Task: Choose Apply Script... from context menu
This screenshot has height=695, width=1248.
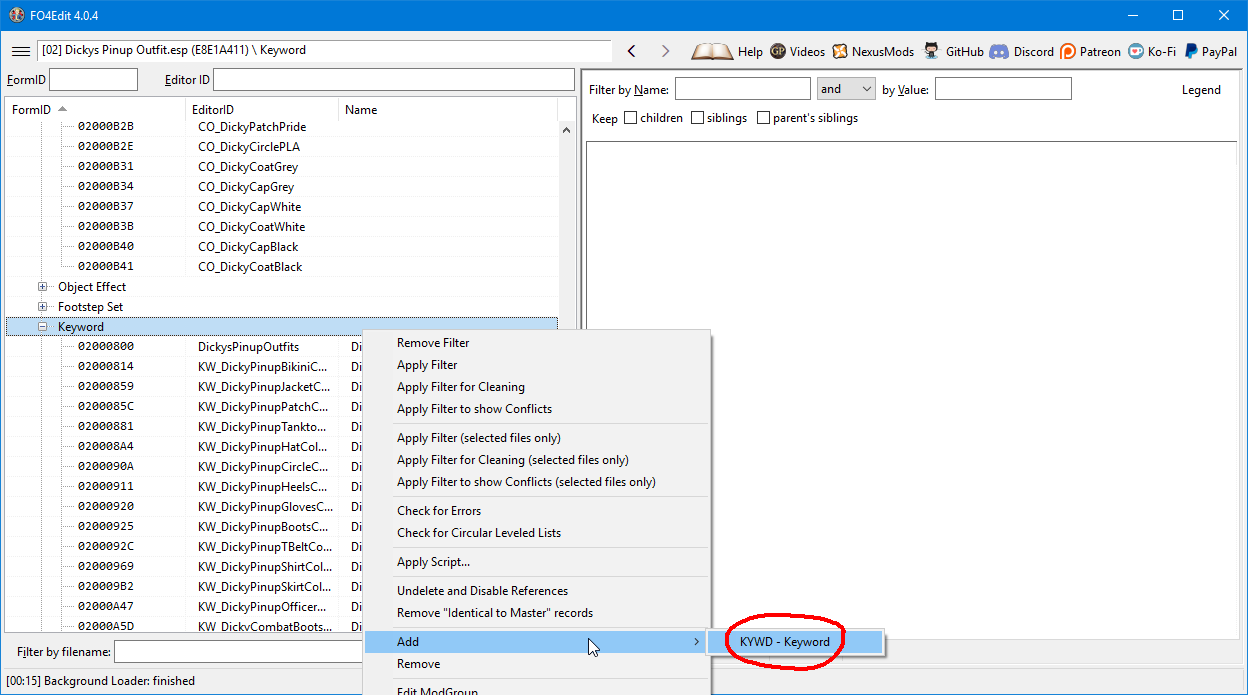Action: pos(433,562)
